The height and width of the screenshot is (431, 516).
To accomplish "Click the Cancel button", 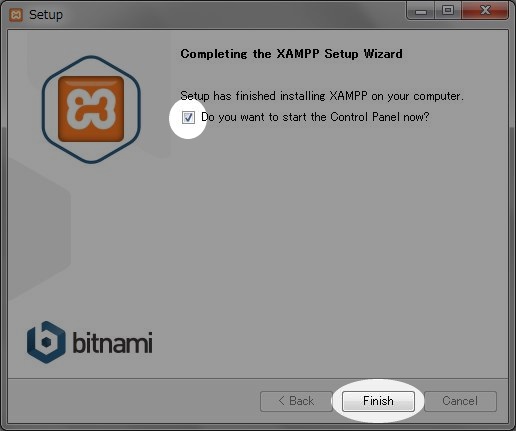I will tap(460, 401).
